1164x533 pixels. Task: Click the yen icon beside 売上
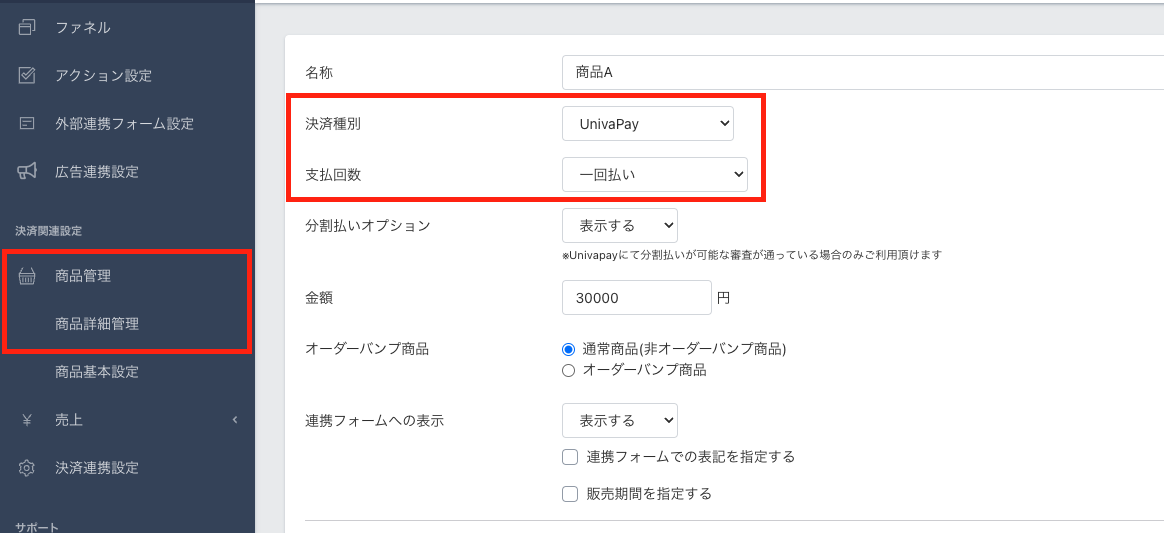coord(27,420)
